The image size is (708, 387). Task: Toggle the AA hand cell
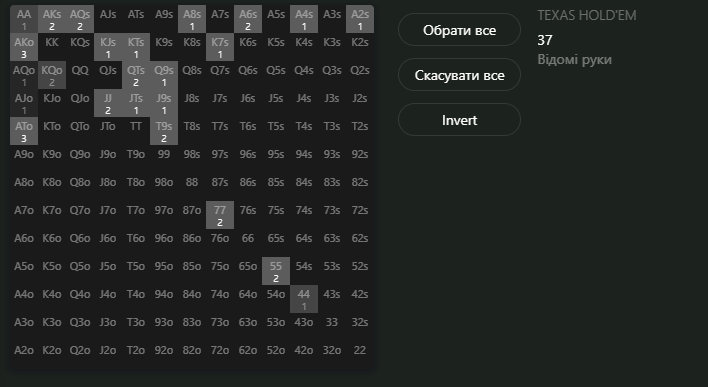[24, 19]
